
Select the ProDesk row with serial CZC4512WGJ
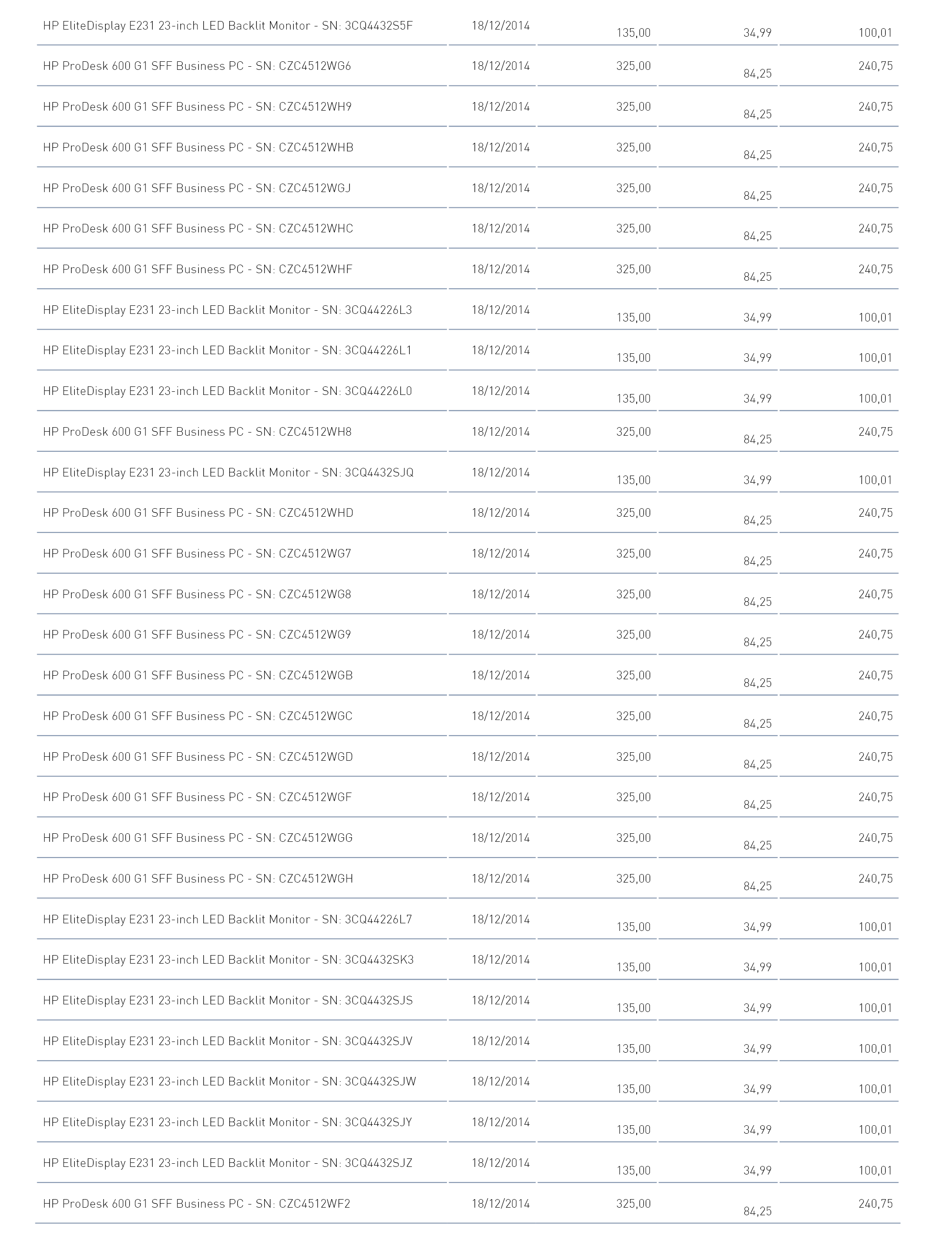(x=468, y=188)
